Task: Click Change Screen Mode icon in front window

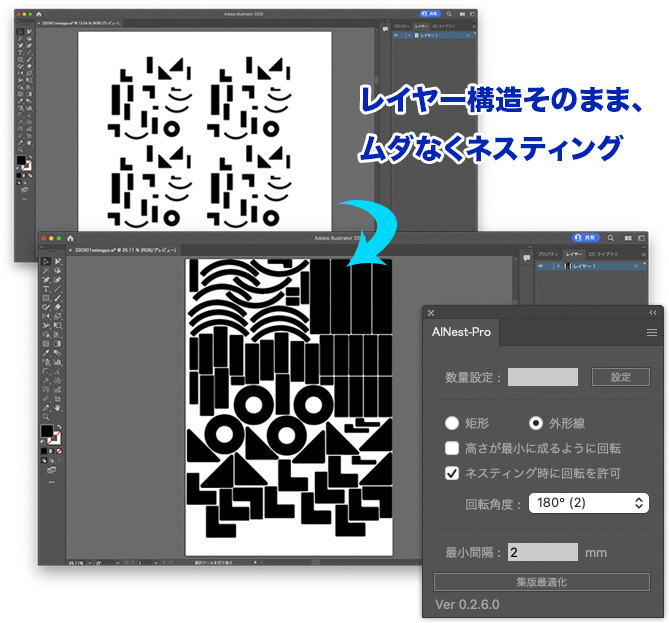Action: 52,470
